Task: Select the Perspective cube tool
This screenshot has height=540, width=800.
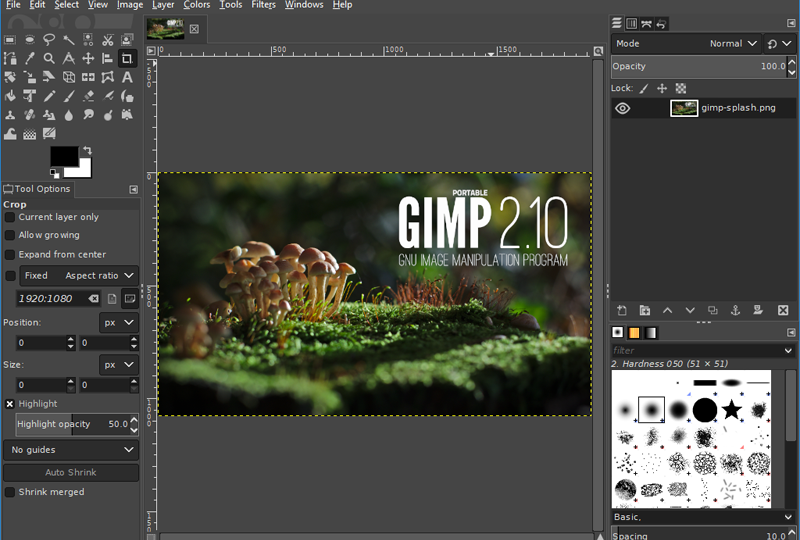Action: click(68, 77)
